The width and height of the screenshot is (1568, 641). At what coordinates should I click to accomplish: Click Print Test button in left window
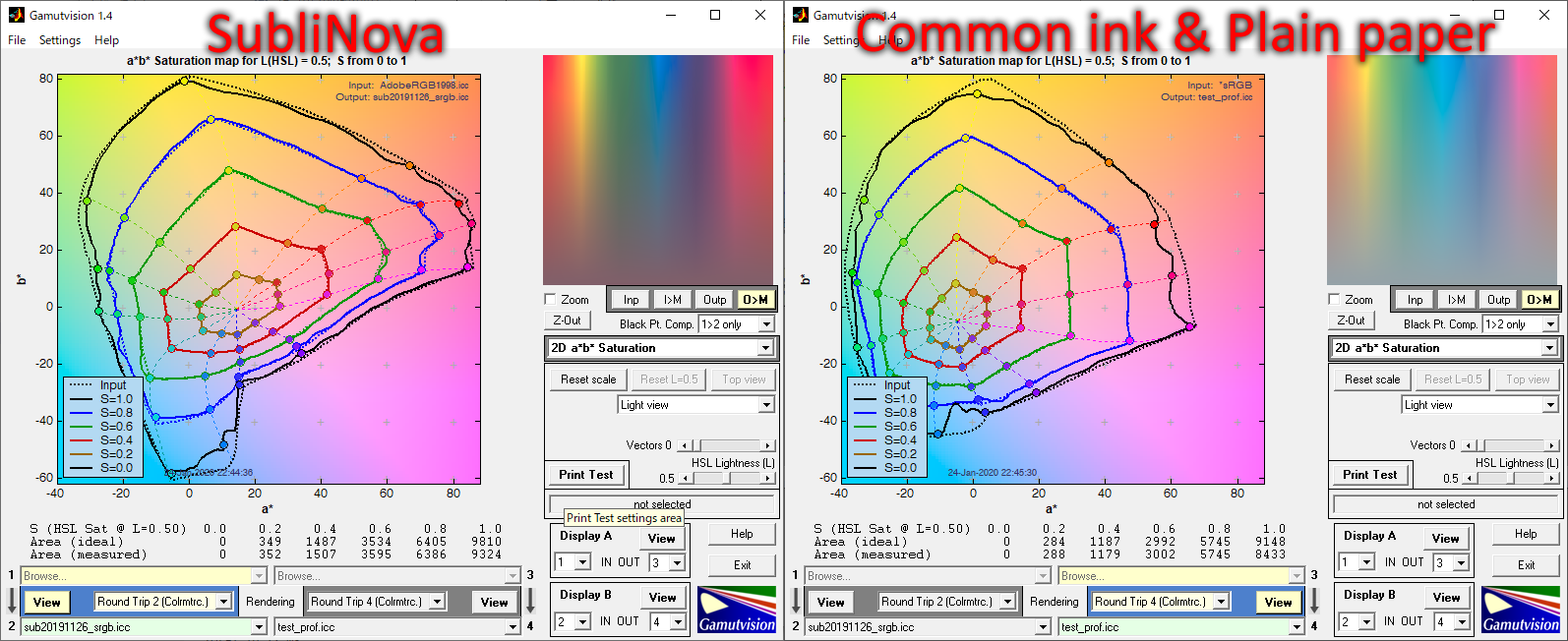(586, 475)
